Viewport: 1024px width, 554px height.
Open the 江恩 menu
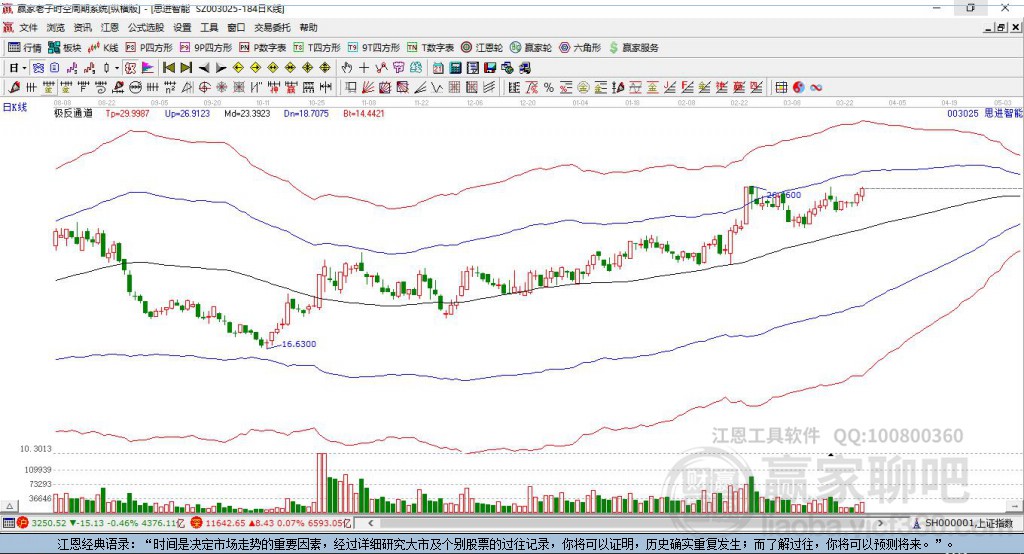[x=110, y=27]
